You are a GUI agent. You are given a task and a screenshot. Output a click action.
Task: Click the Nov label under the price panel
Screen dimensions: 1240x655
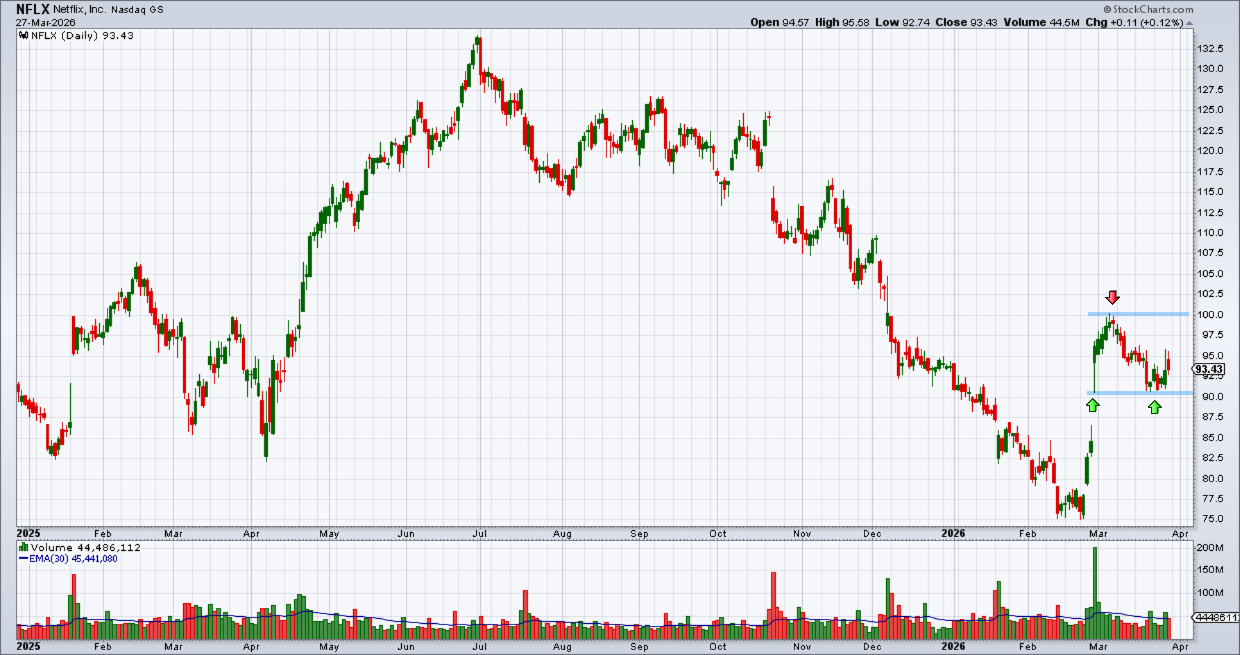(803, 534)
